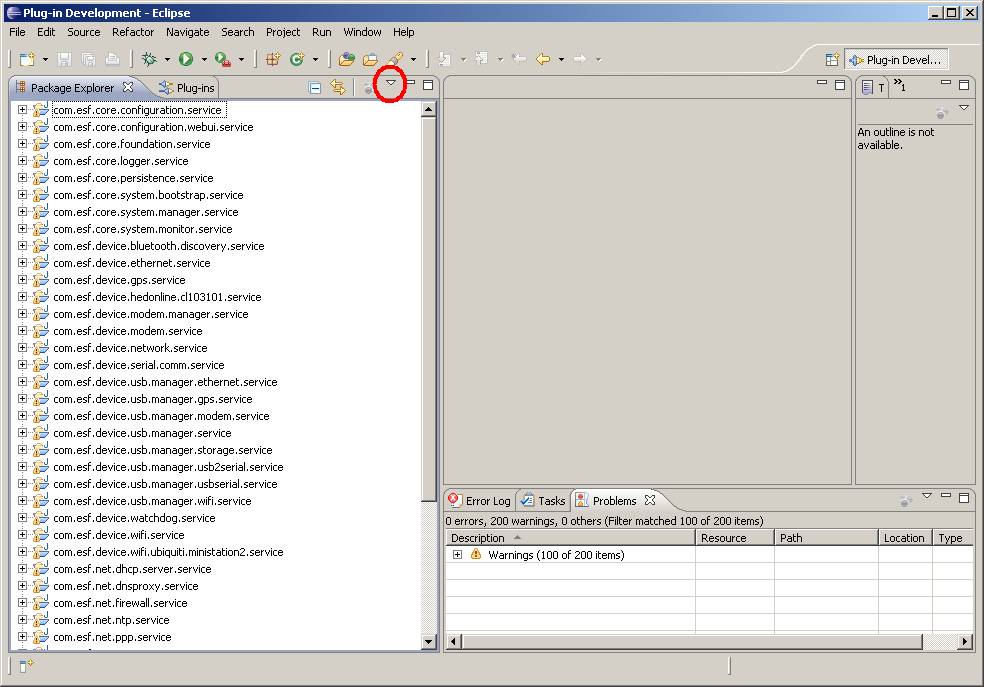The width and height of the screenshot is (984, 687).
Task: Expand com.esf.core.configuration.service project node
Action: tap(23, 110)
